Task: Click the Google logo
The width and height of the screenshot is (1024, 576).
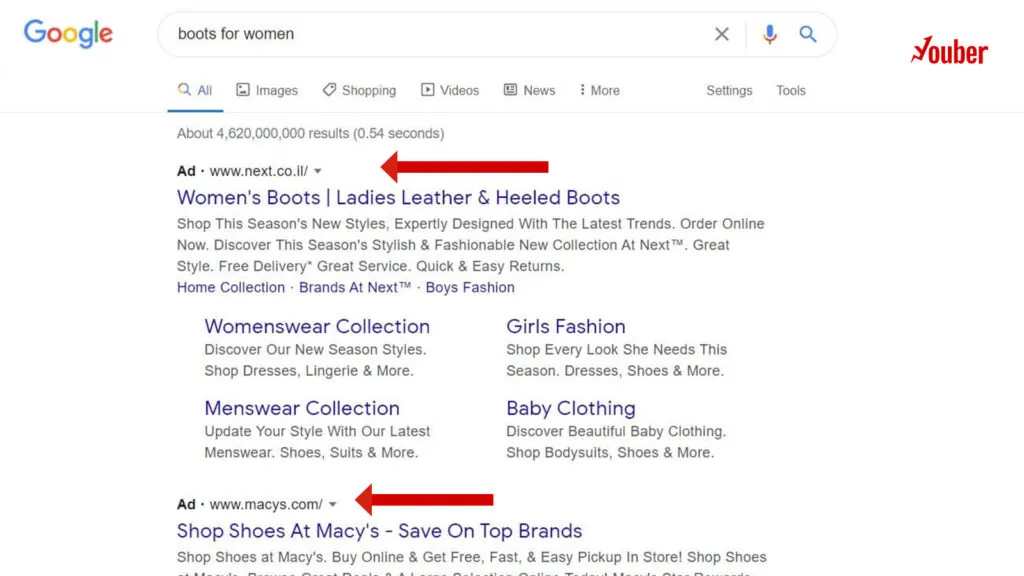Action: pos(69,34)
